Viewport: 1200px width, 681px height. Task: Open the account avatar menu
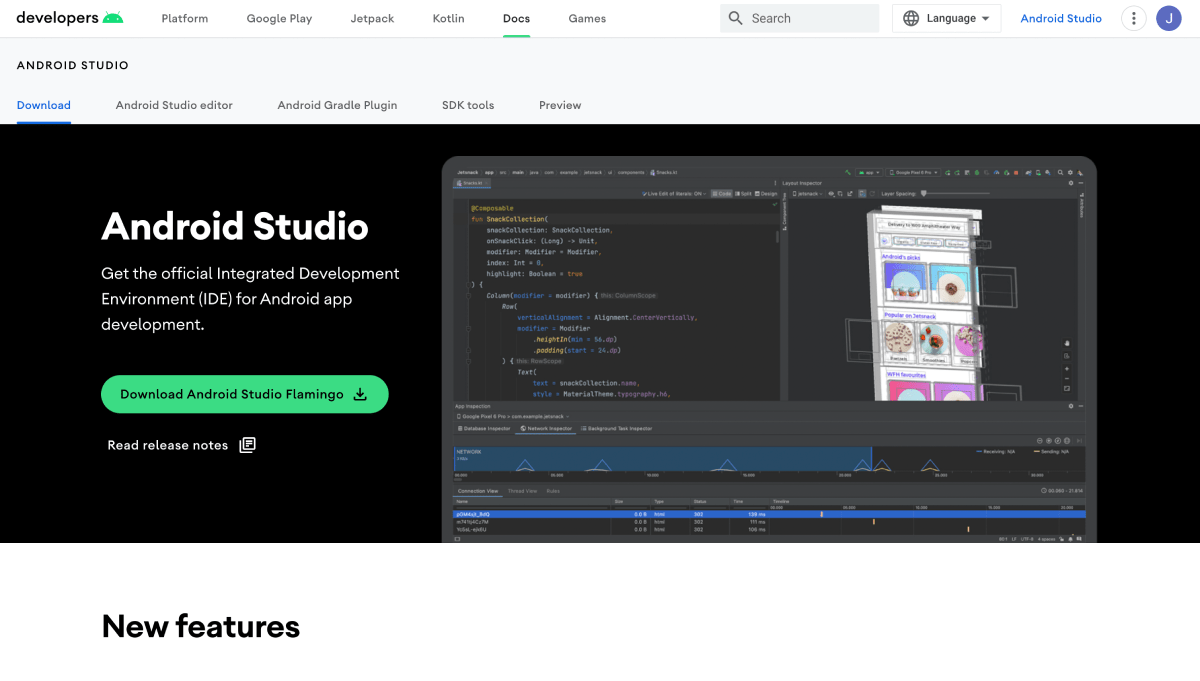coord(1168,18)
